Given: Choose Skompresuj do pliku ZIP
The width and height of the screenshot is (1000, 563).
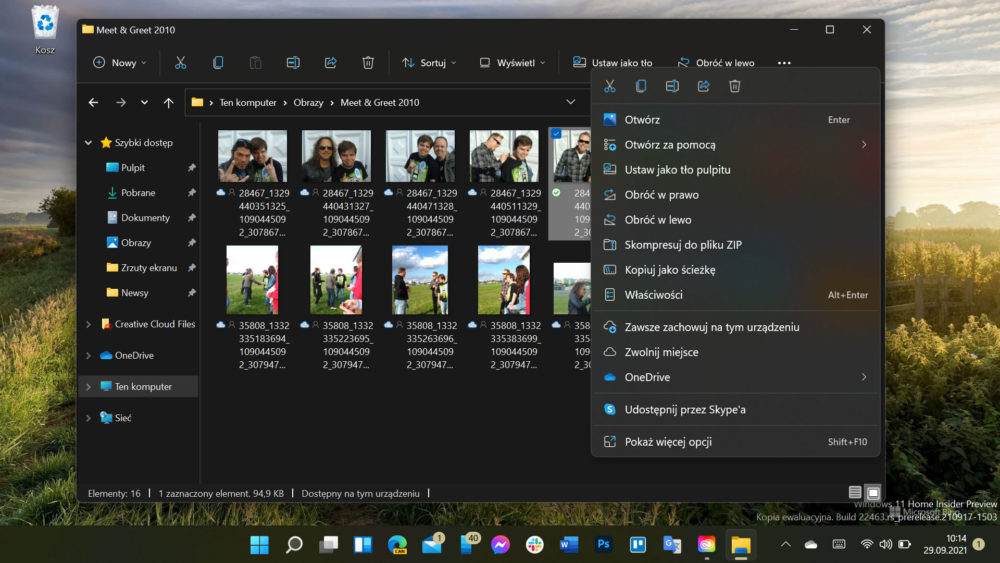Looking at the screenshot, I should (736, 245).
